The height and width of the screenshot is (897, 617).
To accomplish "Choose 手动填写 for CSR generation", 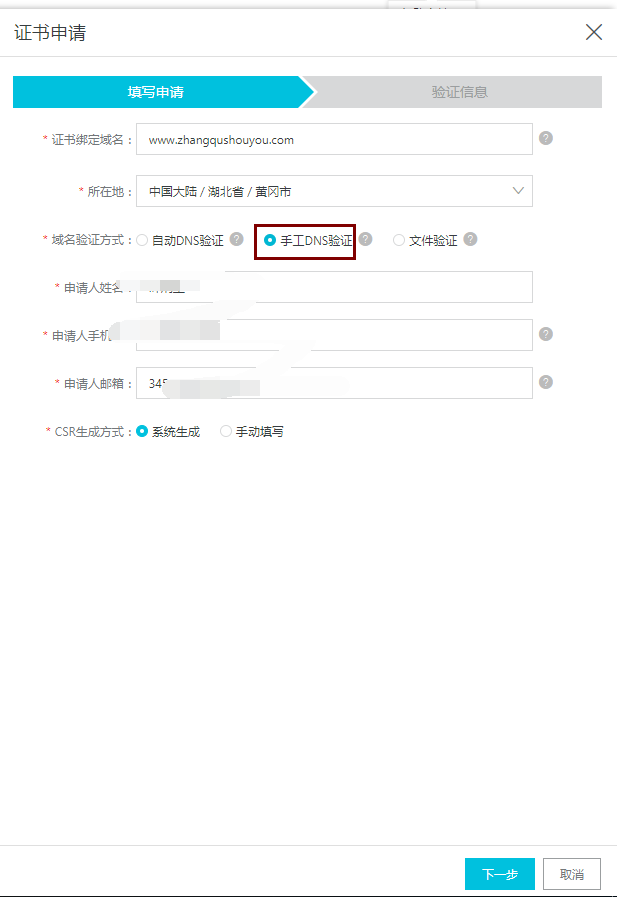I will pyautogui.click(x=226, y=431).
